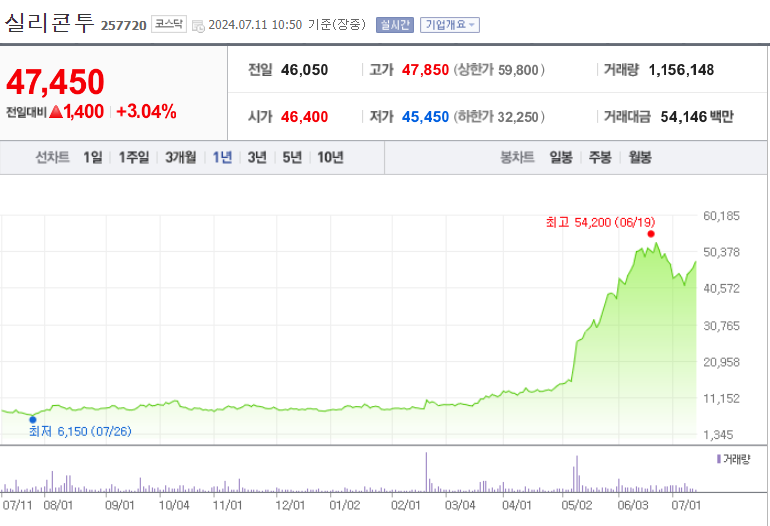Switch chart to 3개월 period
Viewport: 770px width, 526px height.
(181, 157)
